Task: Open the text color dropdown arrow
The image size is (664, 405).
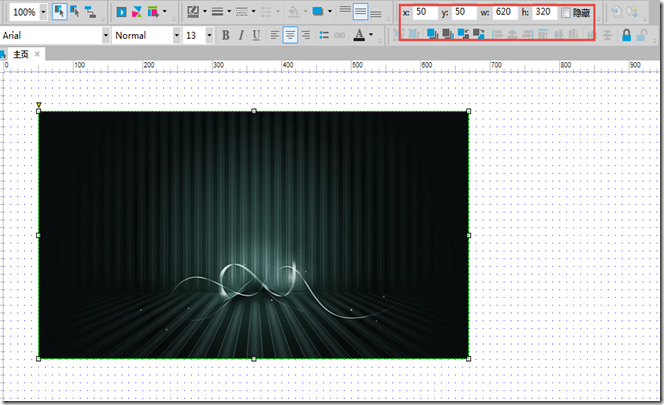Action: click(371, 35)
